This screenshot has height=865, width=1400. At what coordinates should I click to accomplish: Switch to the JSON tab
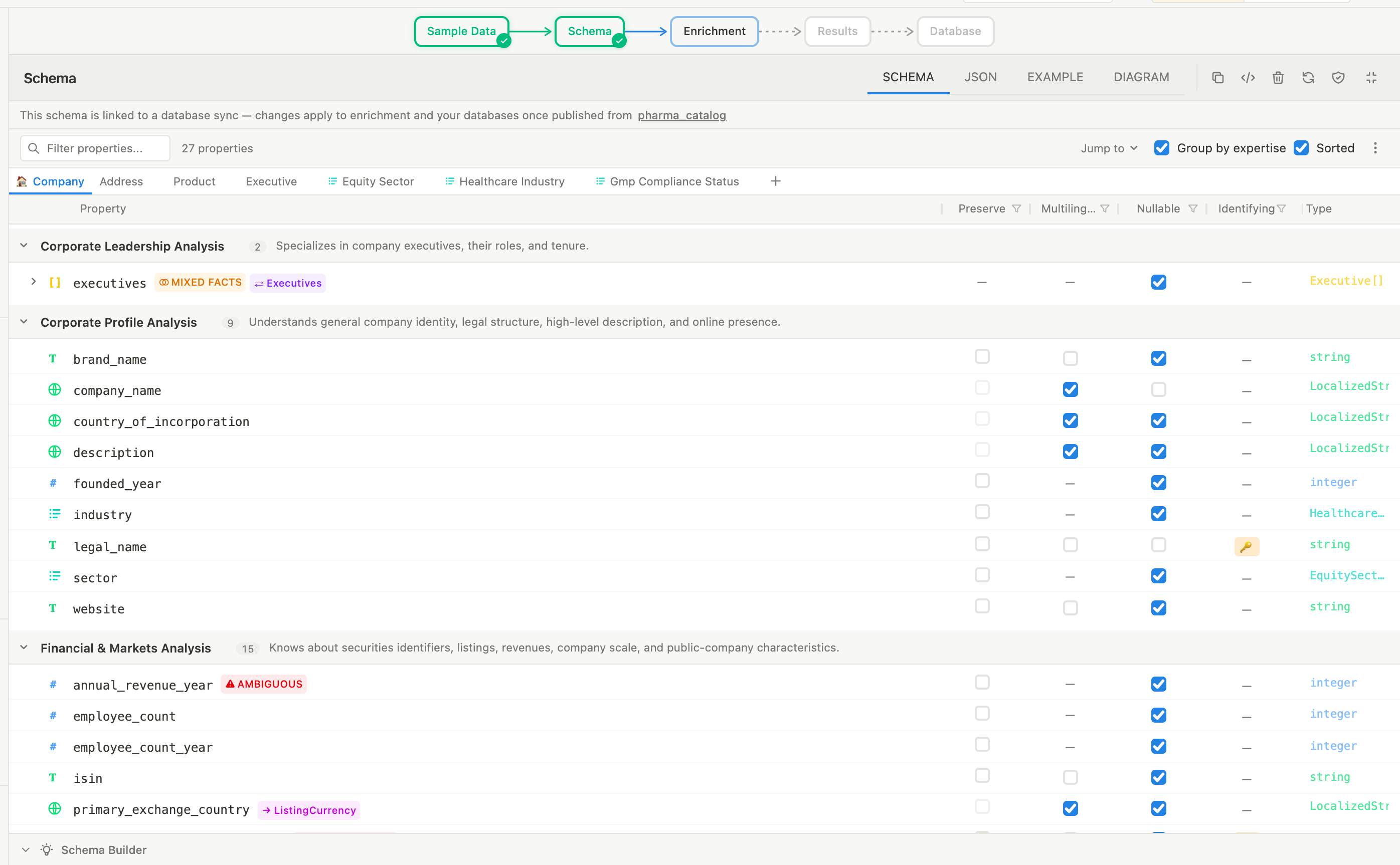coord(980,77)
